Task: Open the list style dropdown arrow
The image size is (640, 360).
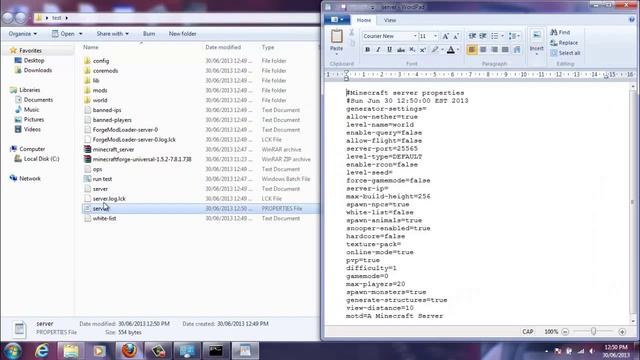Action: pyautogui.click(x=502, y=36)
